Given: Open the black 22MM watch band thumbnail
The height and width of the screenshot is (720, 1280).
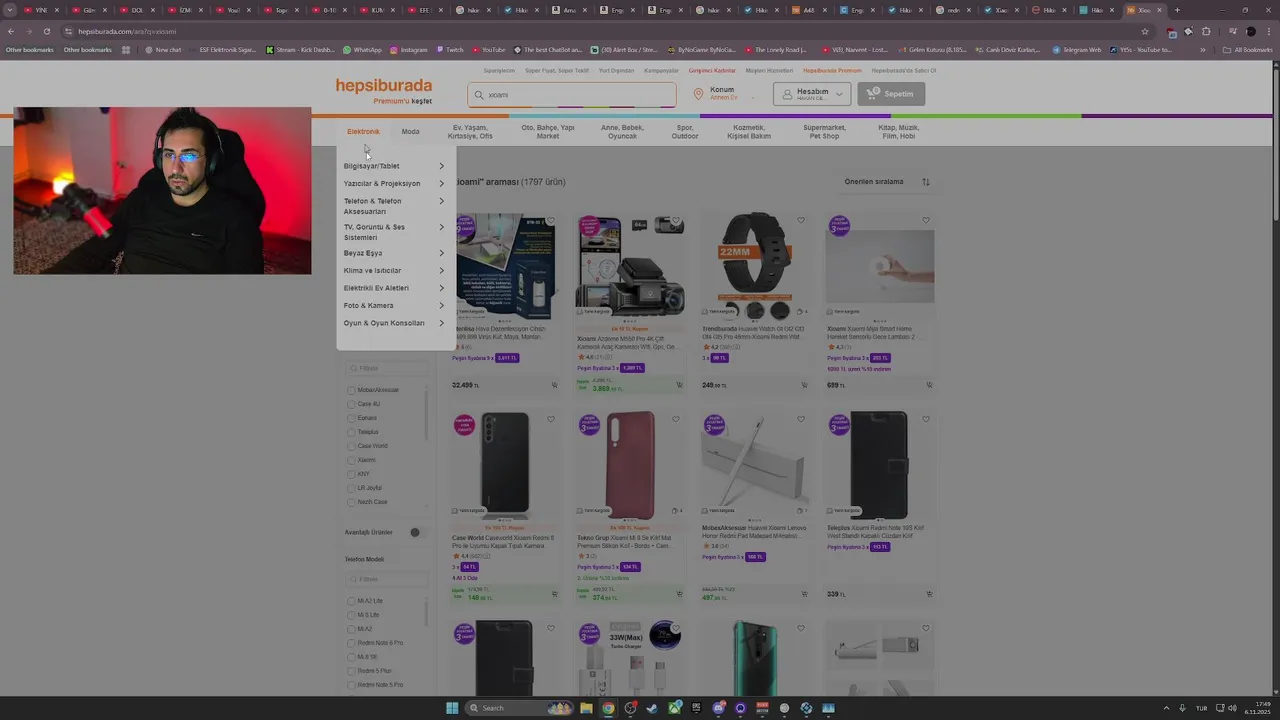Looking at the screenshot, I should (754, 264).
